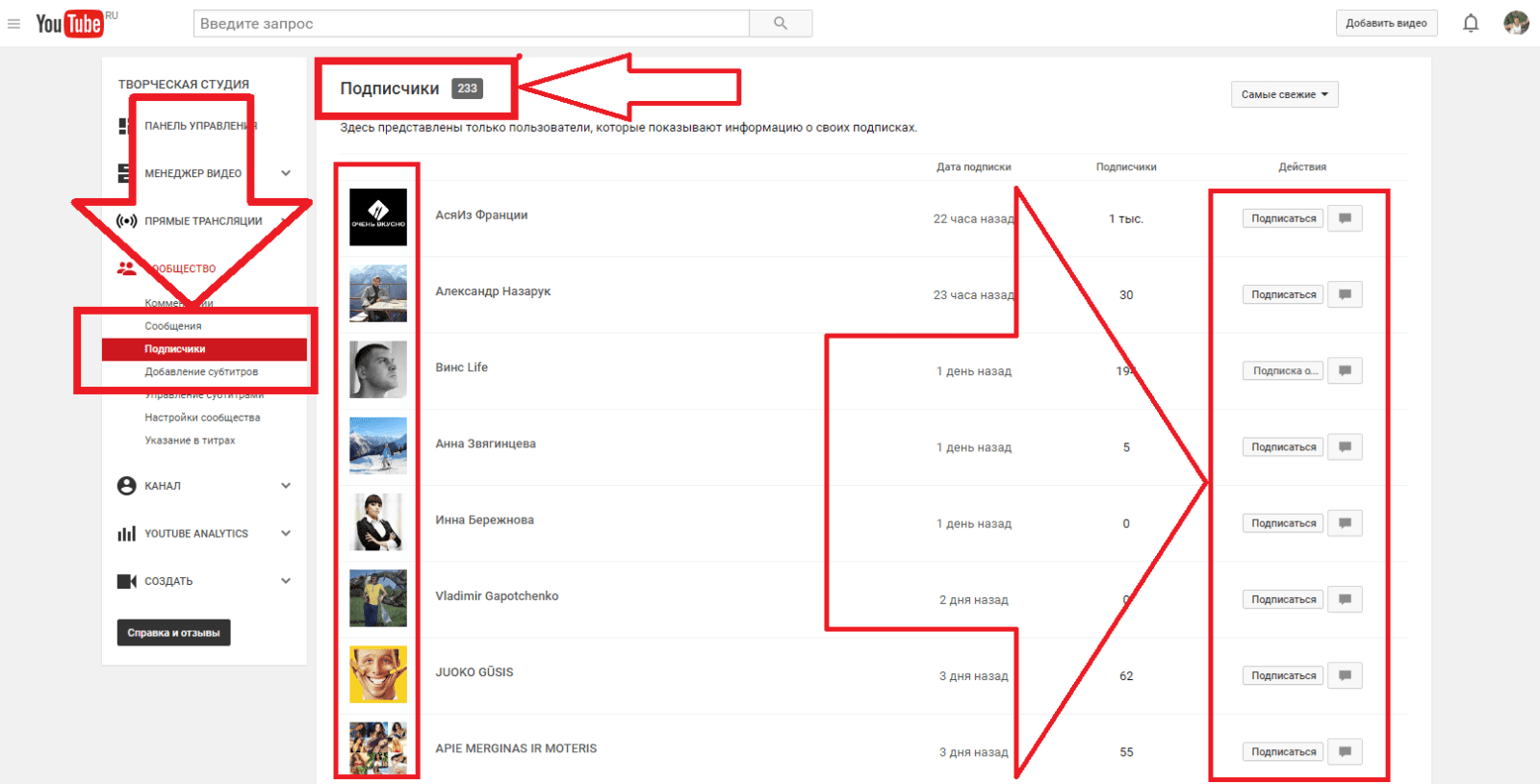
Task: Open АсяИз Франции channel avatar
Action: click(378, 216)
